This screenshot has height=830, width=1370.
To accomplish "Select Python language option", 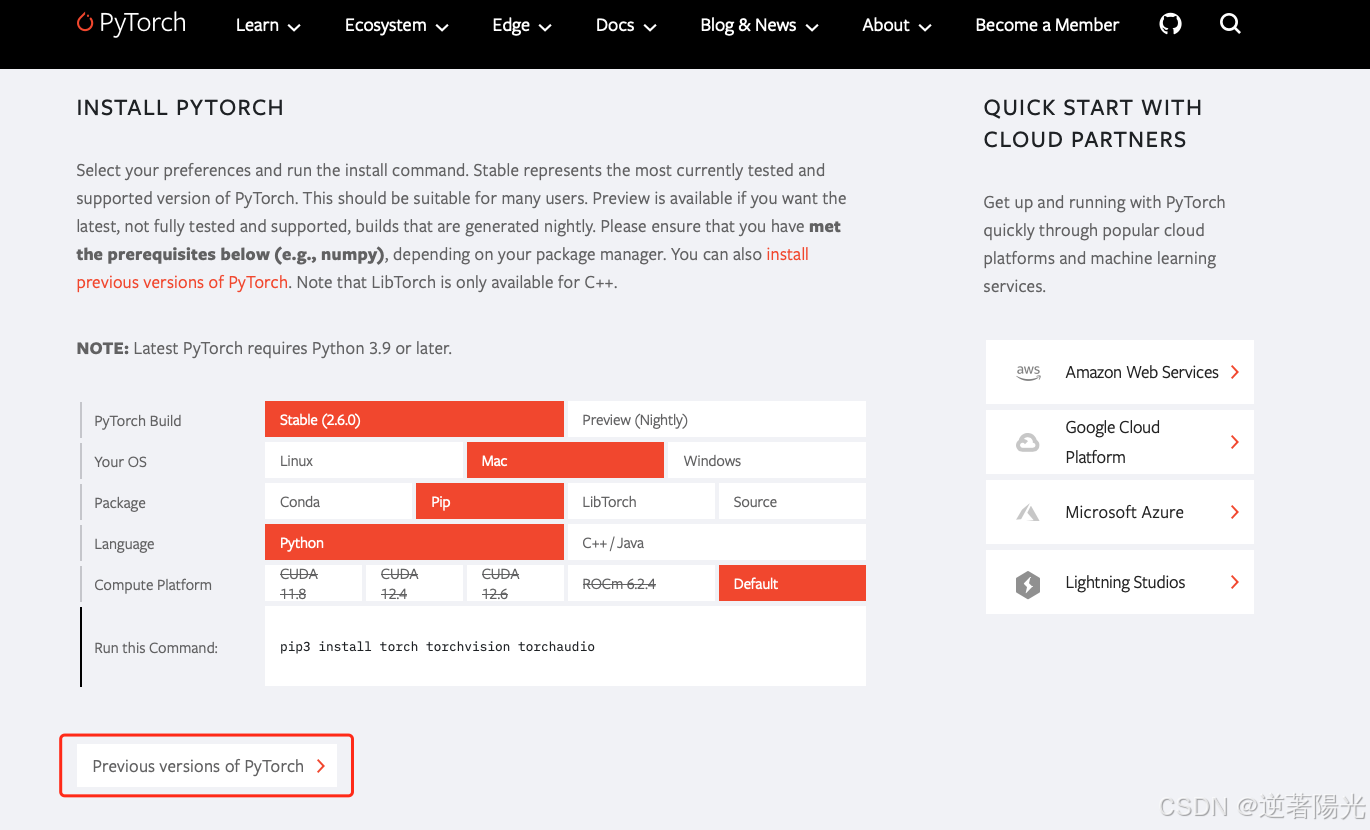I will (x=414, y=543).
